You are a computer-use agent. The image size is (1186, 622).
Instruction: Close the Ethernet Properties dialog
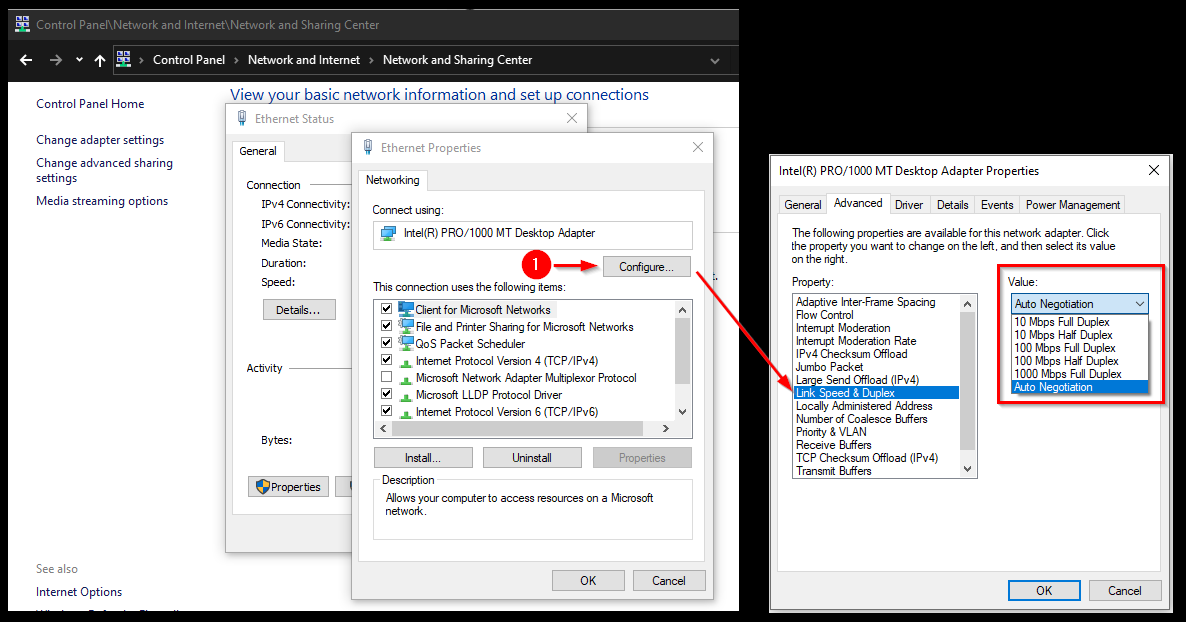[698, 147]
